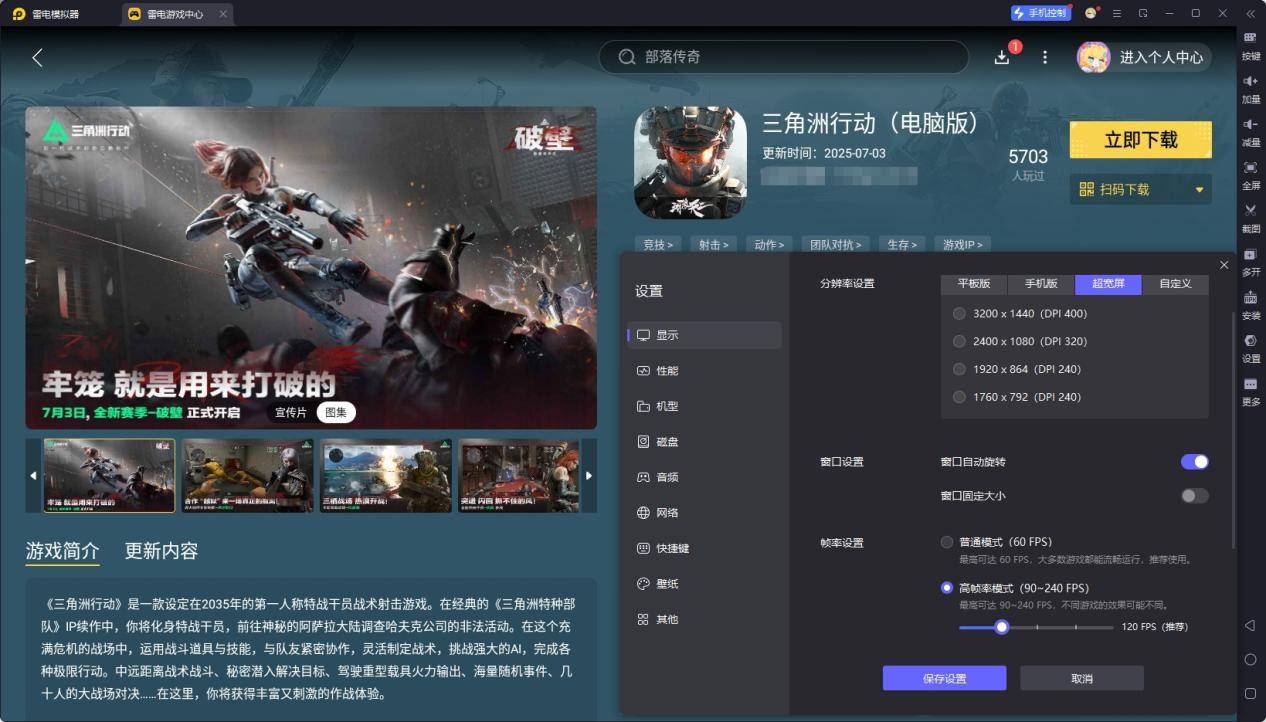Collapse the right sidebar with double chevron

[1250, 13]
